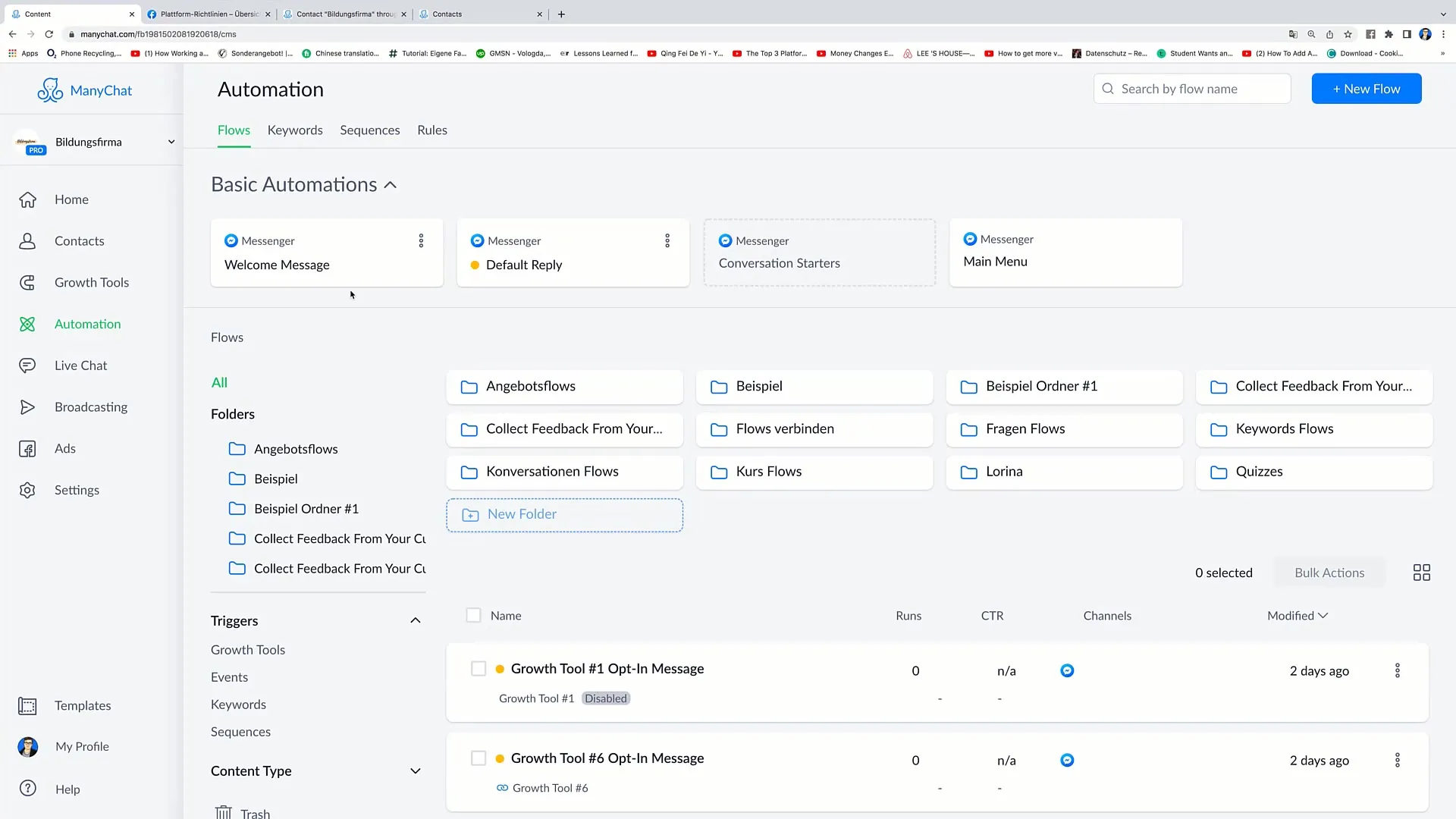This screenshot has height=819, width=1456.
Task: Switch to the Keywords tab
Action: coord(295,129)
